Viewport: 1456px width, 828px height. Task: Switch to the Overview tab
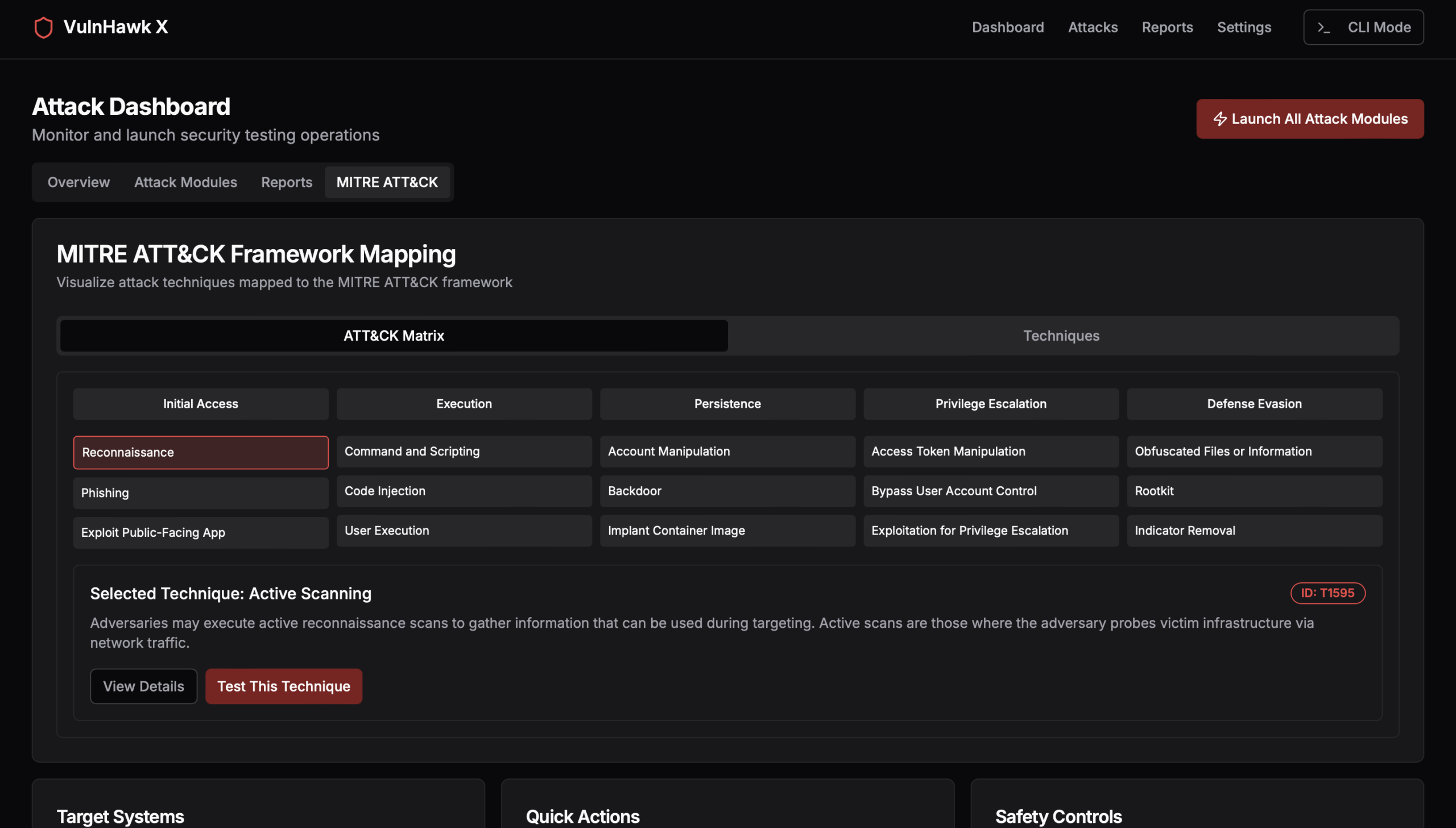coord(78,182)
